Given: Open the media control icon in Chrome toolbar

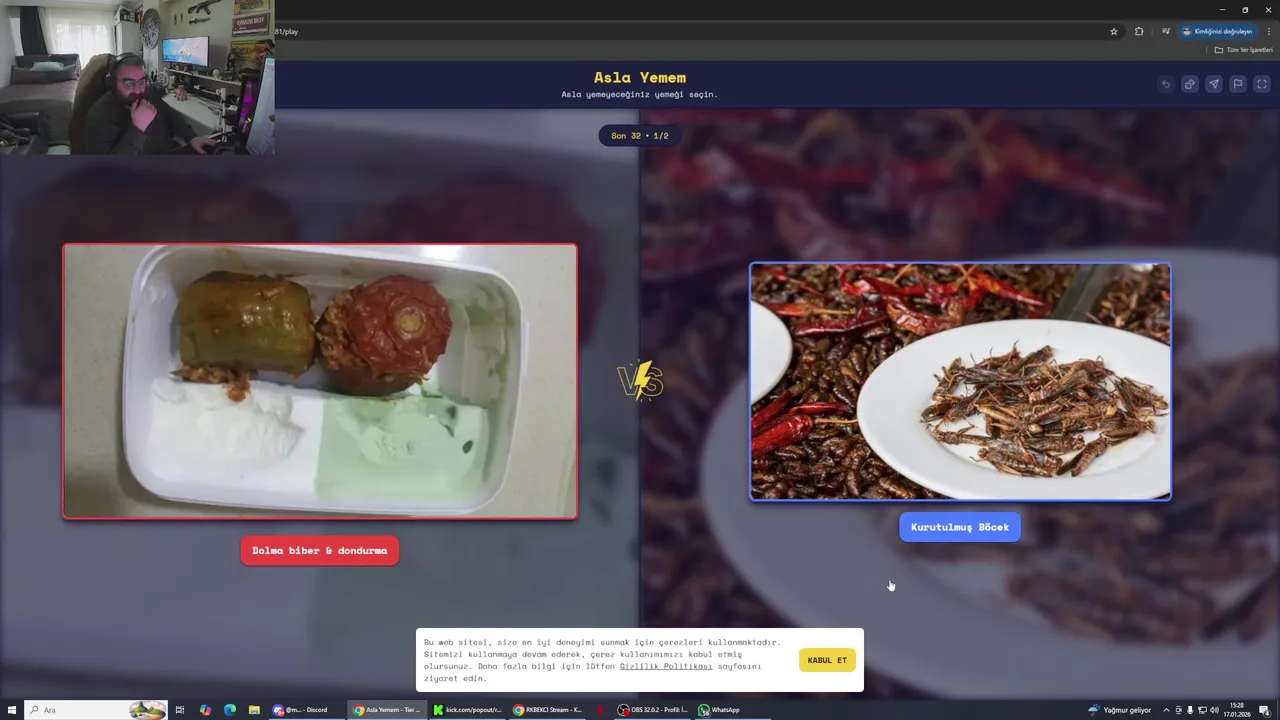Looking at the screenshot, I should (1165, 31).
